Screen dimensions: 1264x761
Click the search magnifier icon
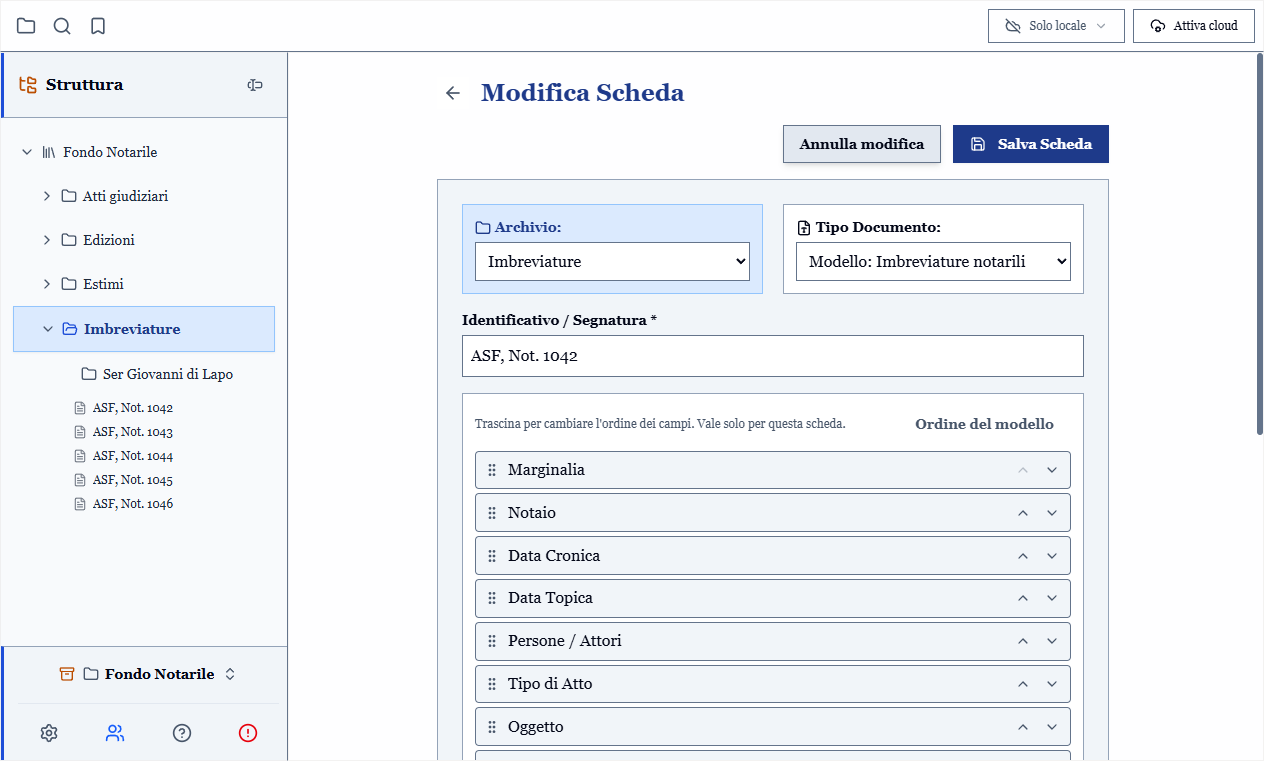pos(62,26)
